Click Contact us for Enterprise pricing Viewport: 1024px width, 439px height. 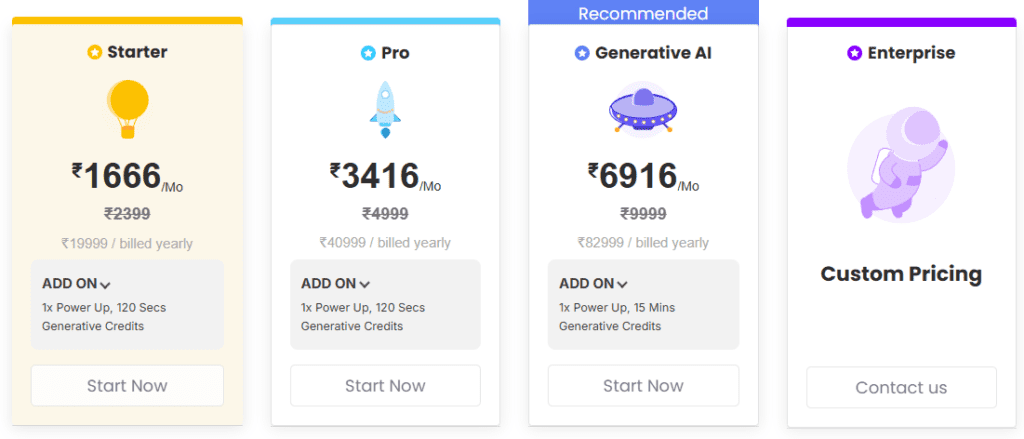tap(901, 388)
